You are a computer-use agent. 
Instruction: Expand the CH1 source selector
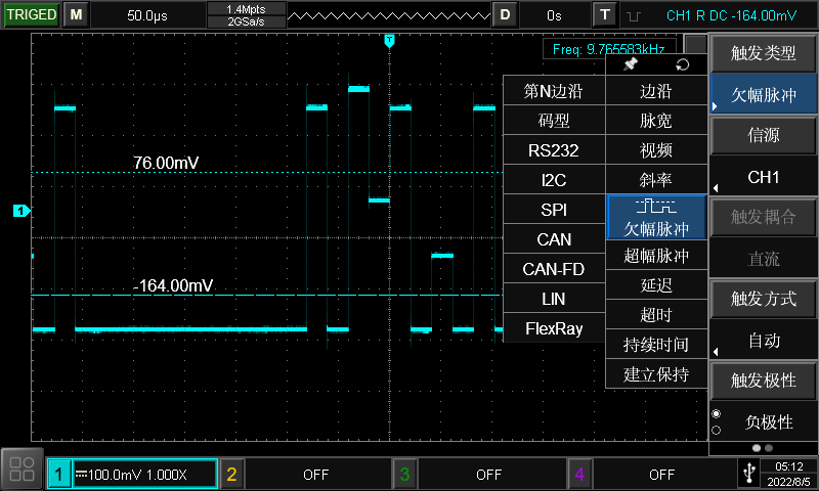(764, 177)
